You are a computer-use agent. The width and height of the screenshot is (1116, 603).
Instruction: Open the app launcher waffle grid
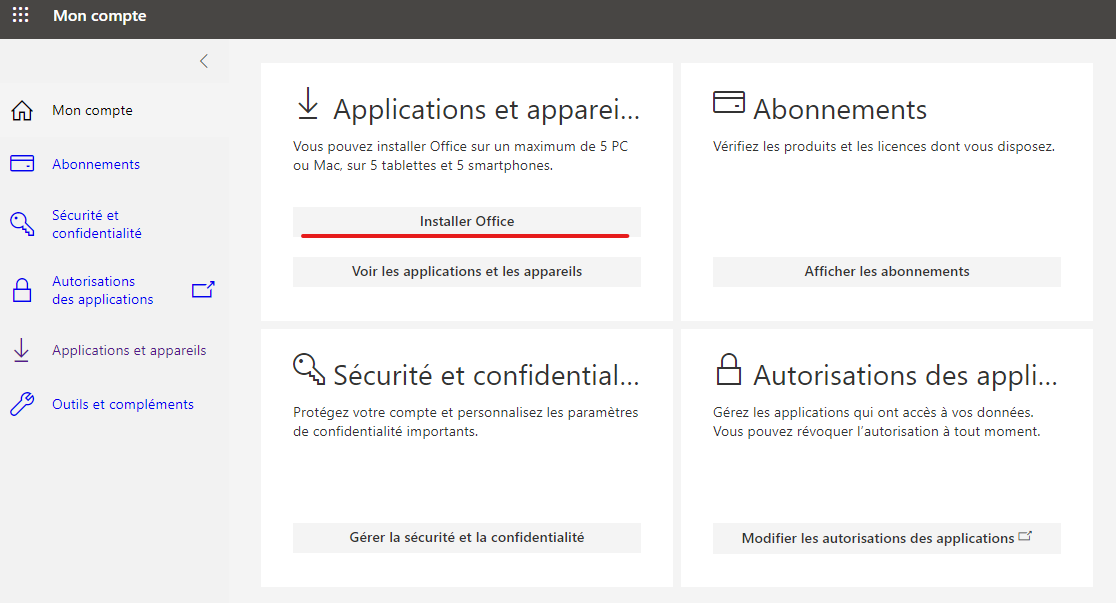pyautogui.click(x=21, y=15)
